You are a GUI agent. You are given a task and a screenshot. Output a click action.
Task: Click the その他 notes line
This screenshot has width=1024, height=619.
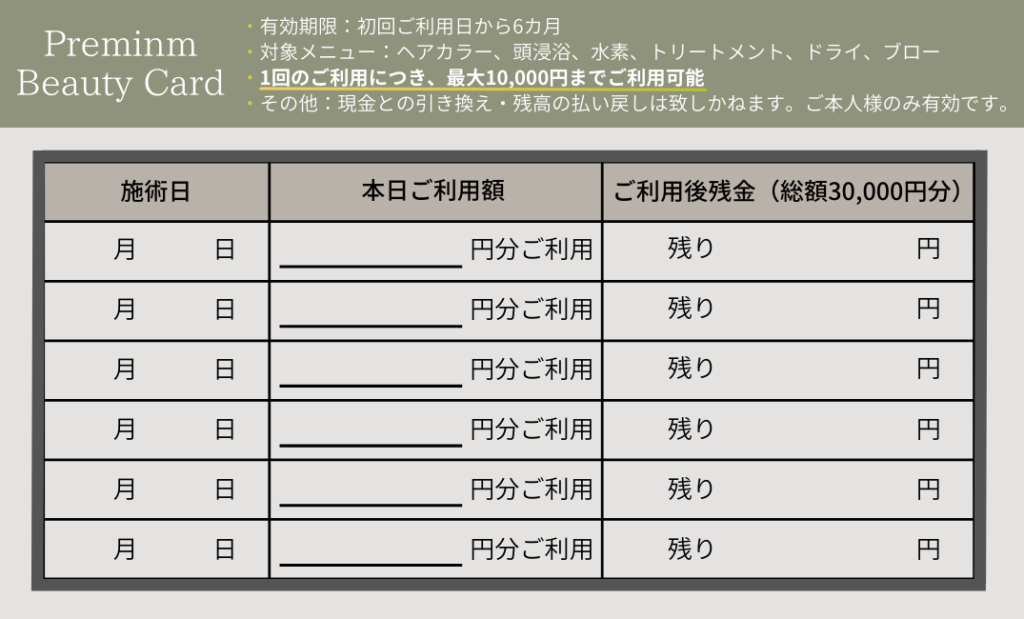point(632,103)
